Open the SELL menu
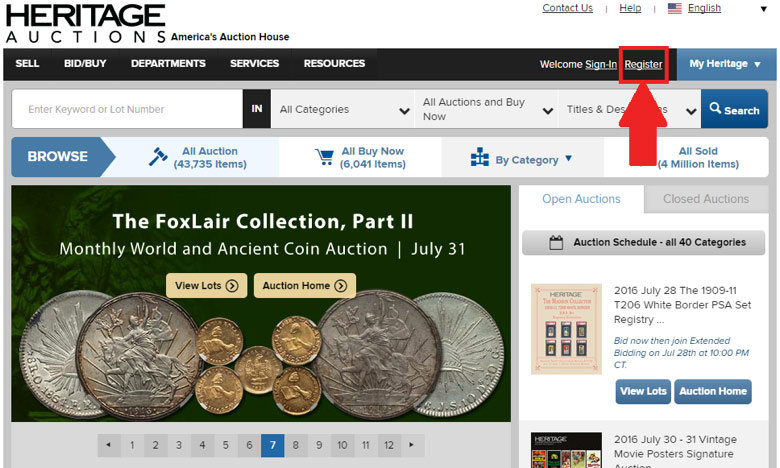 point(27,64)
